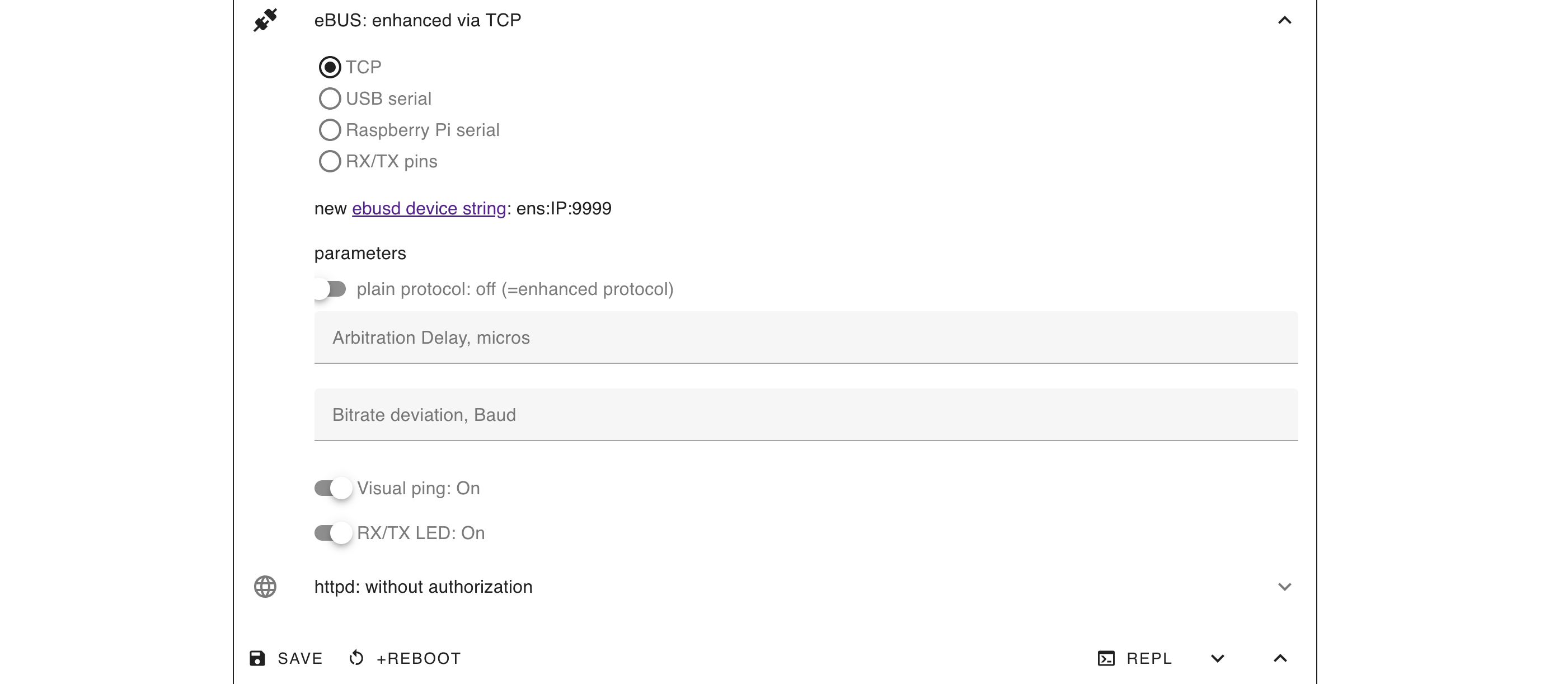Viewport: 1568px width, 684px height.
Task: Collapse the eBUS section chevron
Action: tap(1284, 20)
